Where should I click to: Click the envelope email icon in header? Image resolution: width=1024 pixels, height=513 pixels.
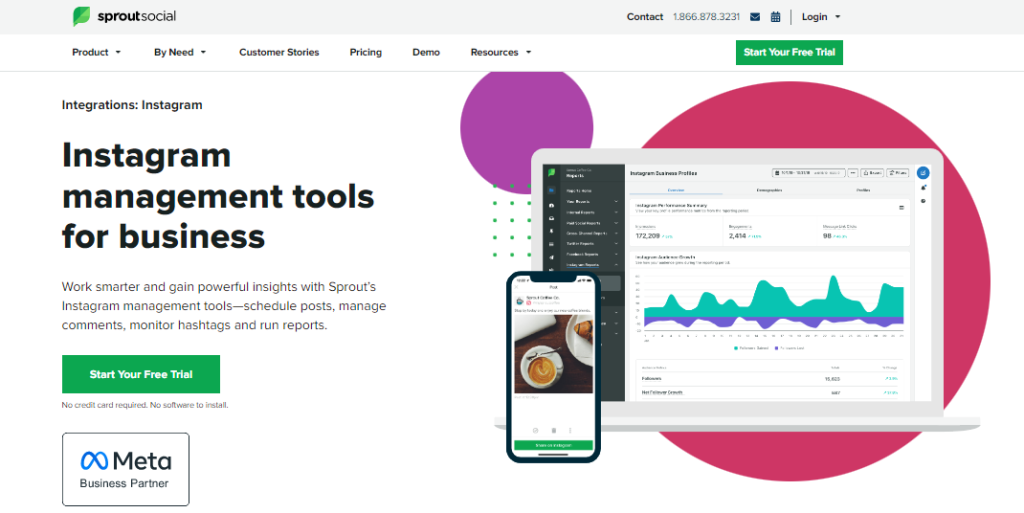click(755, 17)
